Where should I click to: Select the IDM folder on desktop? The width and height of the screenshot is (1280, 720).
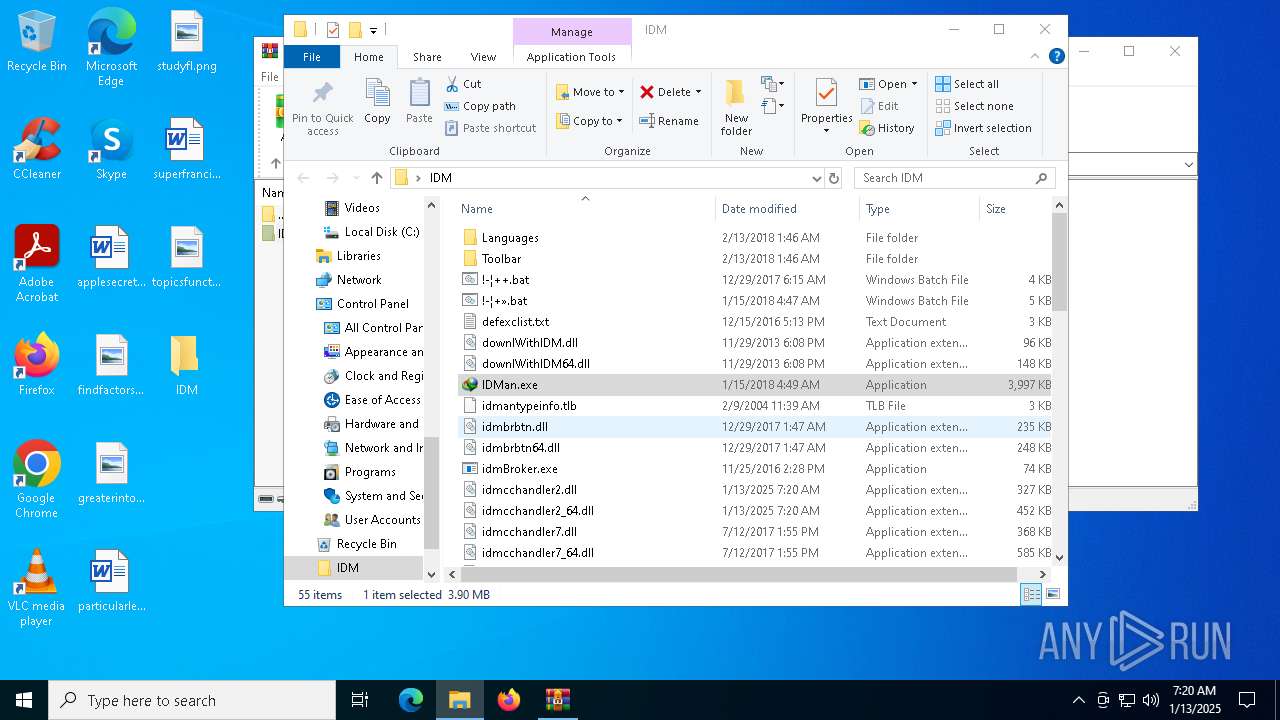tap(186, 366)
